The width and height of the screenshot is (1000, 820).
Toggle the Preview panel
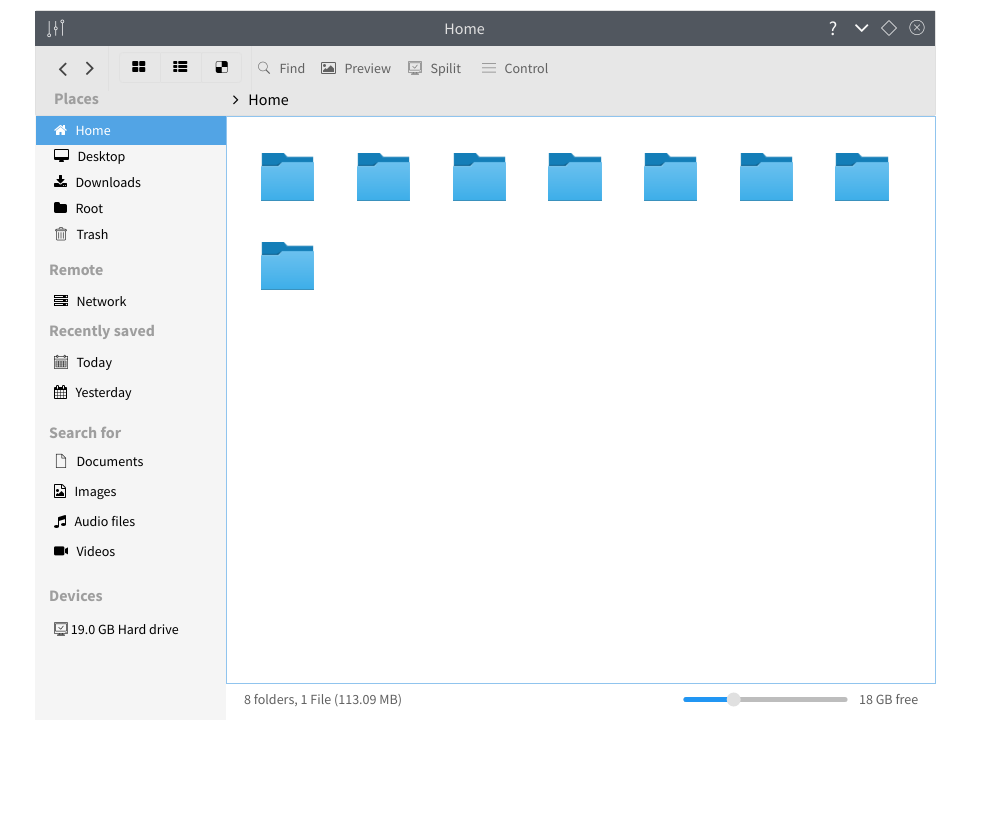[355, 68]
